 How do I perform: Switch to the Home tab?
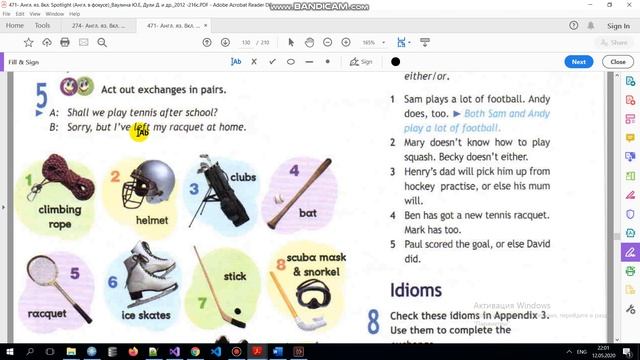tap(15, 25)
